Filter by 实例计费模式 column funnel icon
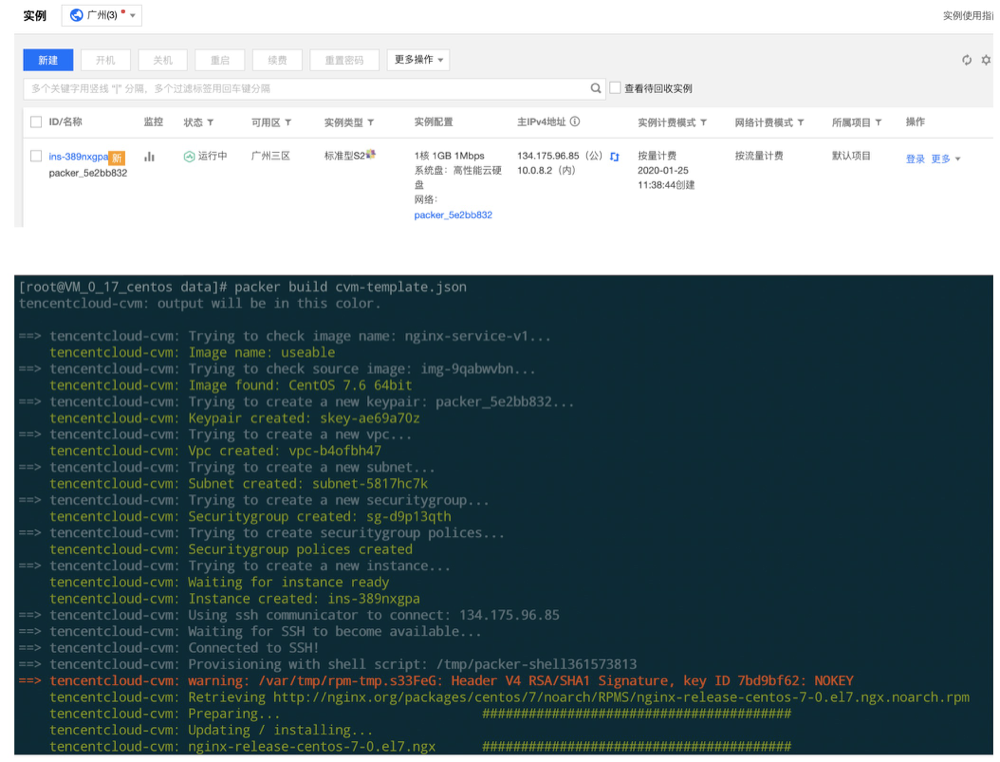 pos(703,122)
